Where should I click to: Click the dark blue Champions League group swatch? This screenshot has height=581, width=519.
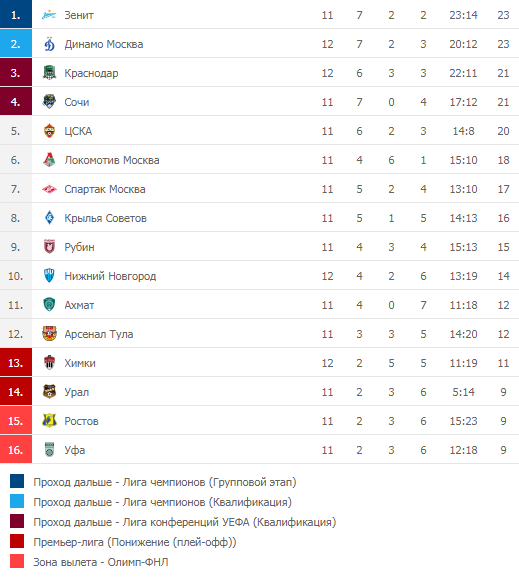pos(17,482)
